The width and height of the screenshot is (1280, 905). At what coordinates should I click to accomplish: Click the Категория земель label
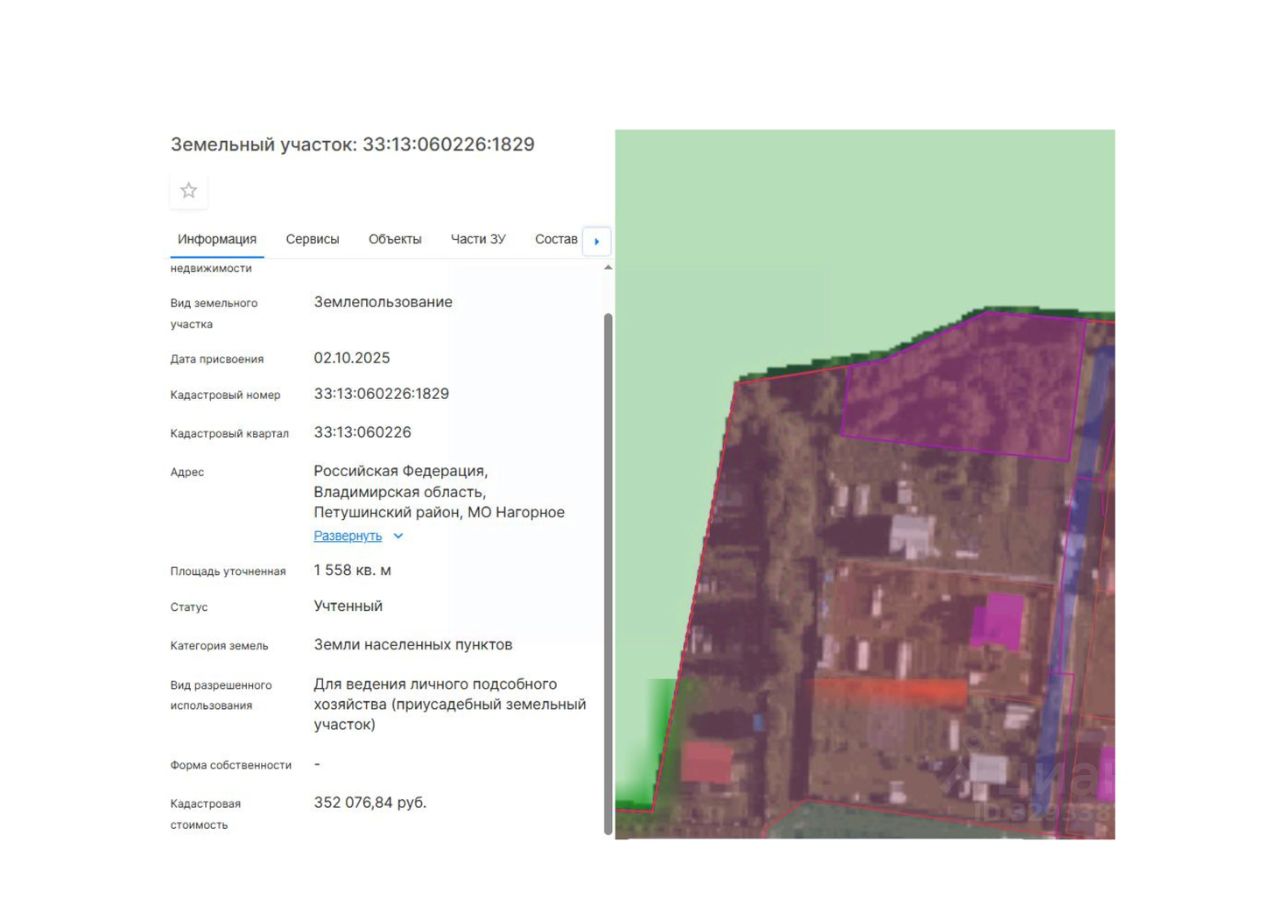coord(219,646)
